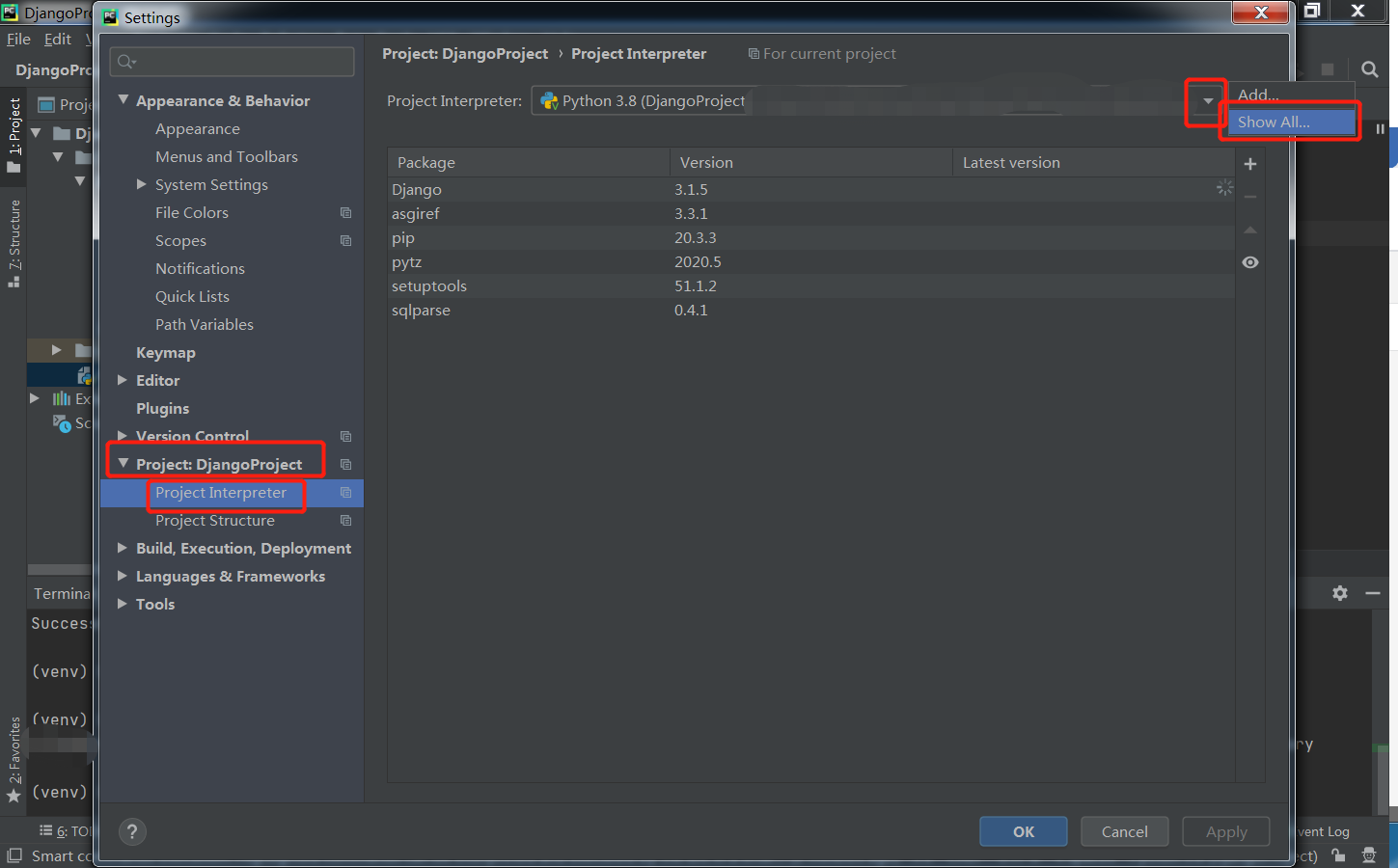
Task: Select Notifications settings item
Action: pos(200,268)
